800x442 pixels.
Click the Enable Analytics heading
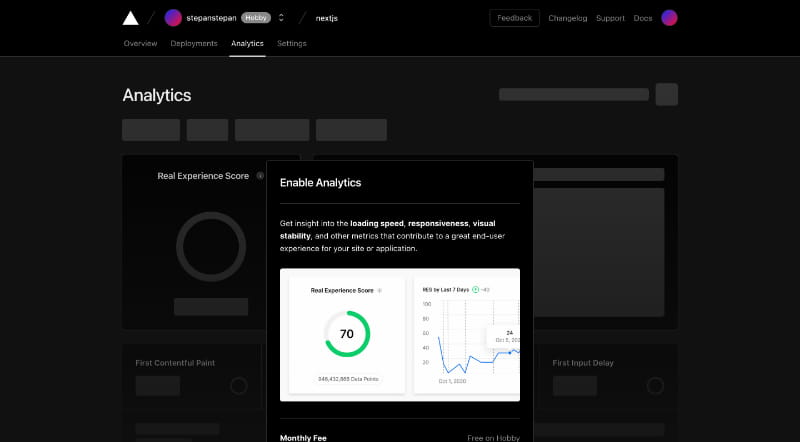click(320, 183)
